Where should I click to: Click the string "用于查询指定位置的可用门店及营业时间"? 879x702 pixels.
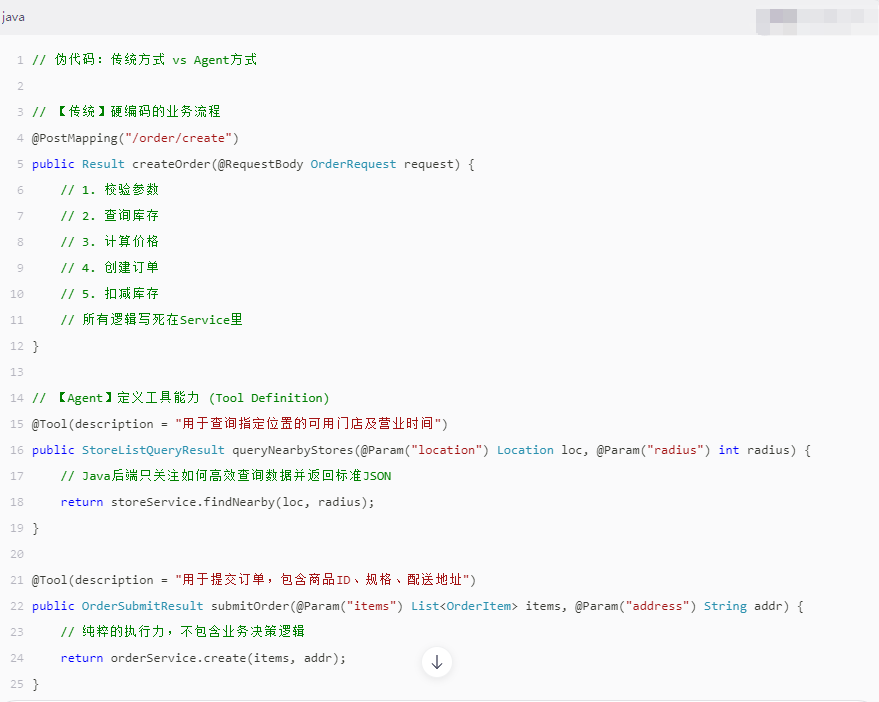pyautogui.click(x=308, y=423)
